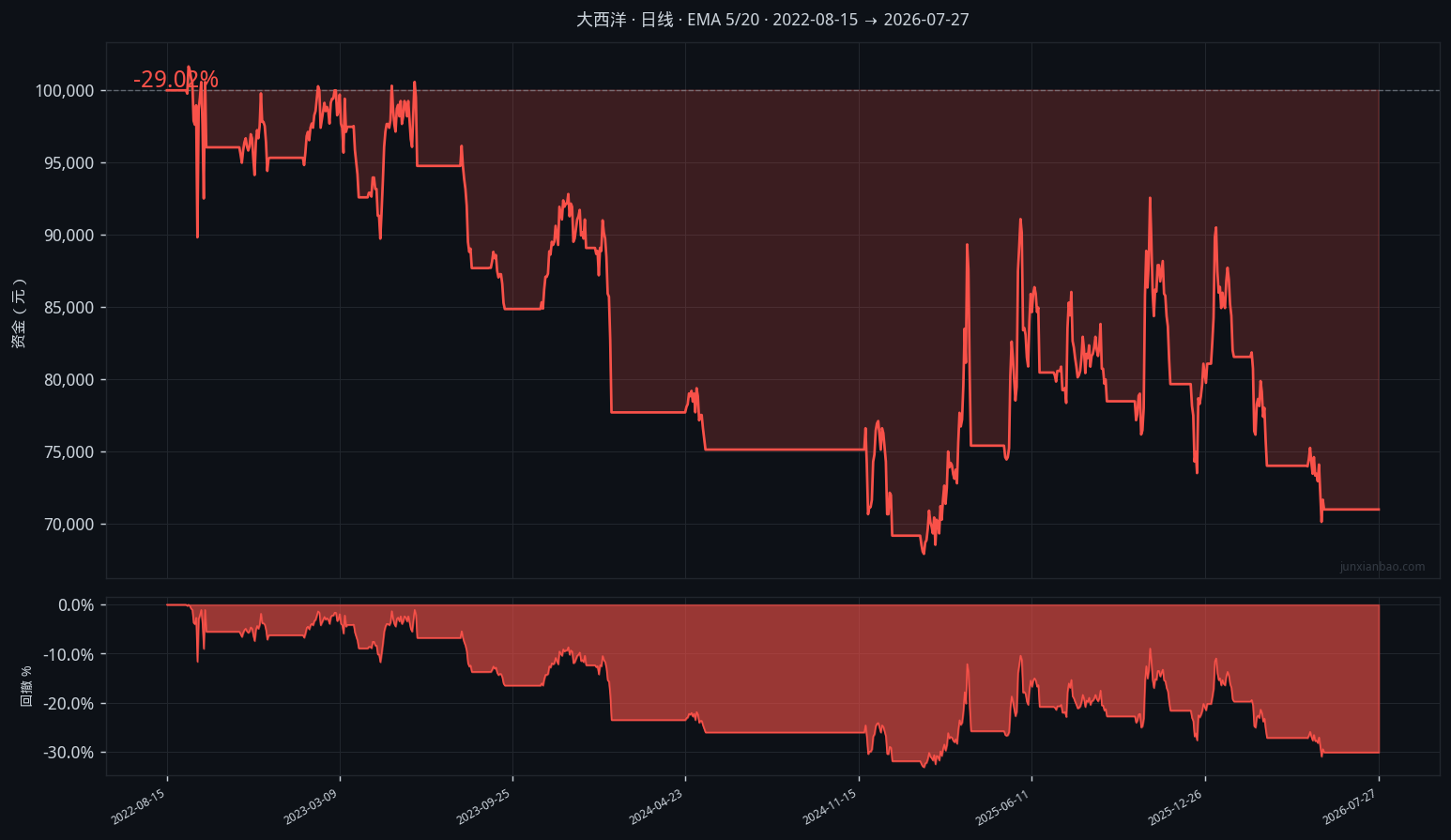Click the -29.02% return label
Image resolution: width=1451 pixels, height=840 pixels.
tap(176, 80)
